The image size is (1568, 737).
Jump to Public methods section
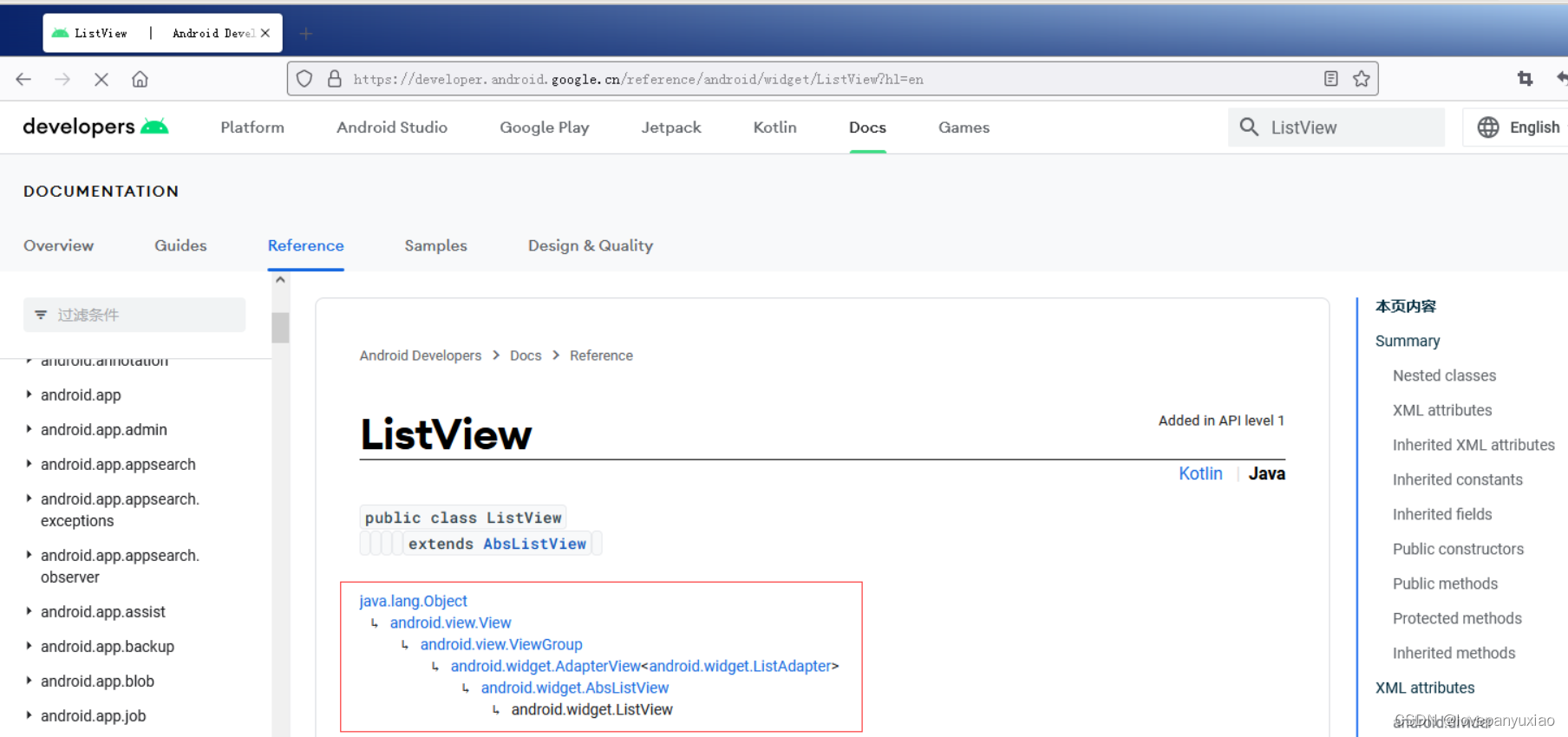(x=1445, y=584)
